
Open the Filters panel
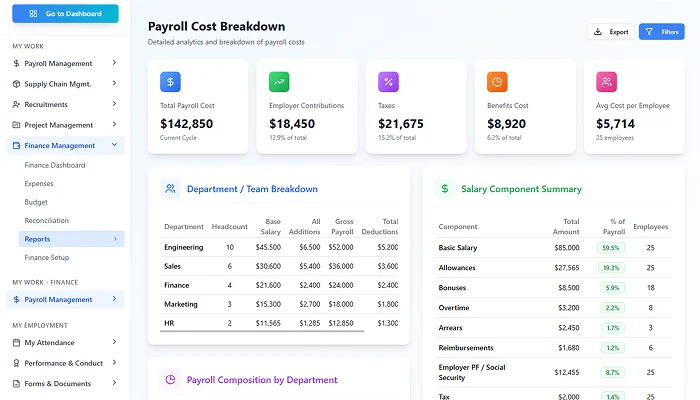[661, 32]
